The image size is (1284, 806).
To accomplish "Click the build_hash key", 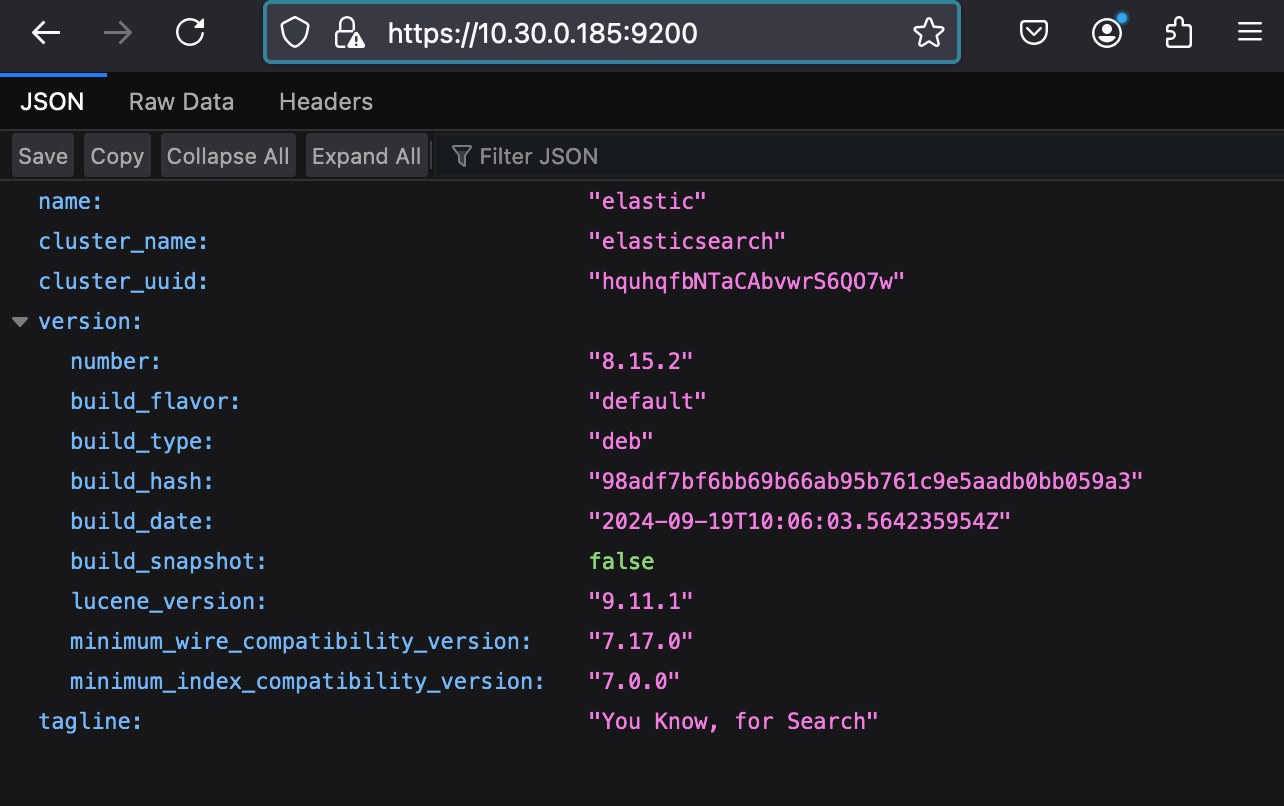I will [142, 482].
